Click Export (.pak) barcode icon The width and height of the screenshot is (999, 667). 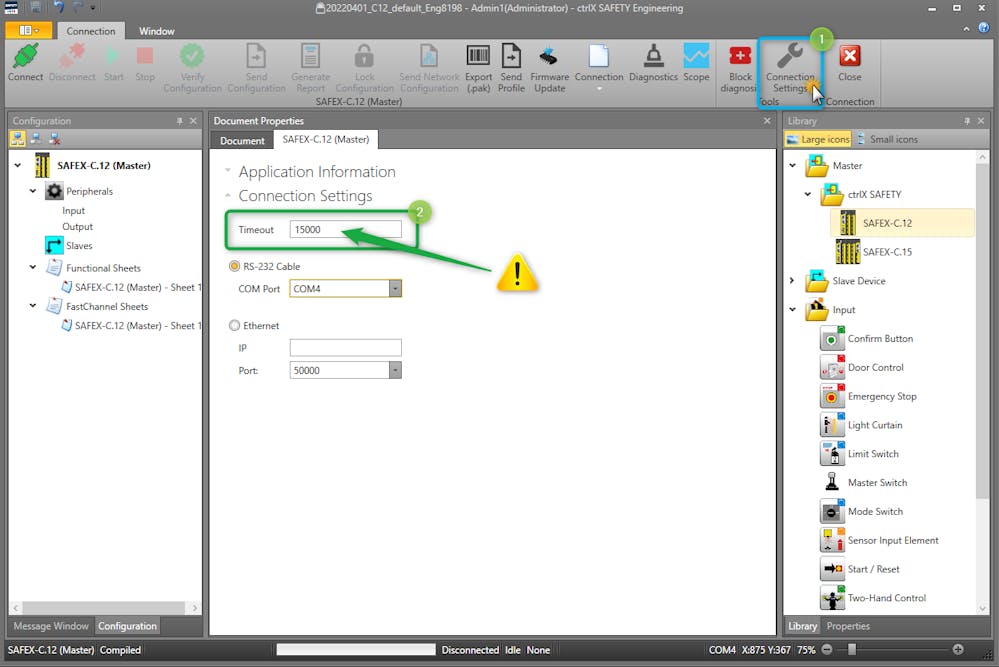478,57
